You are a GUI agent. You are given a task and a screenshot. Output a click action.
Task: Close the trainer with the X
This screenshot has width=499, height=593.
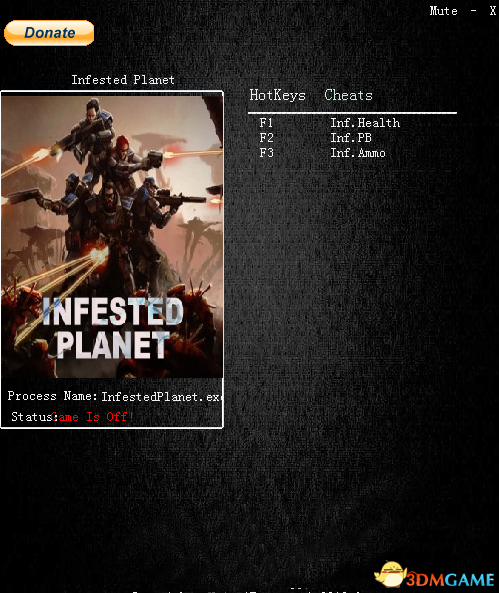tap(492, 11)
